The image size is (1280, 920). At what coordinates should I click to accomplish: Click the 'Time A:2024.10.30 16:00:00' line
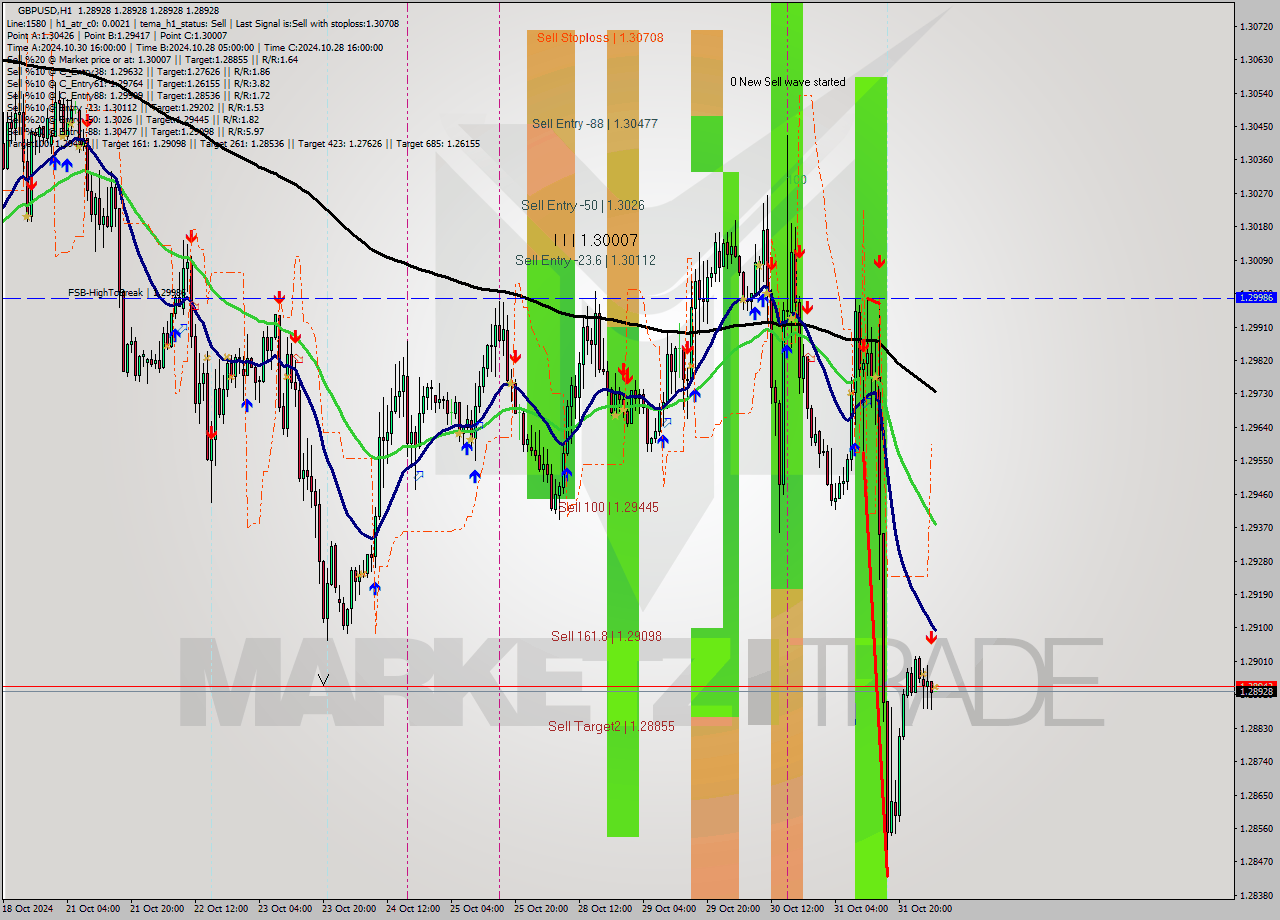click(66, 47)
